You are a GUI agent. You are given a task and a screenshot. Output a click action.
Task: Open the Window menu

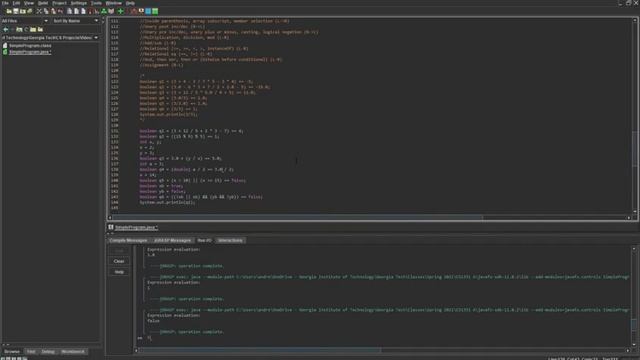[x=114, y=3]
